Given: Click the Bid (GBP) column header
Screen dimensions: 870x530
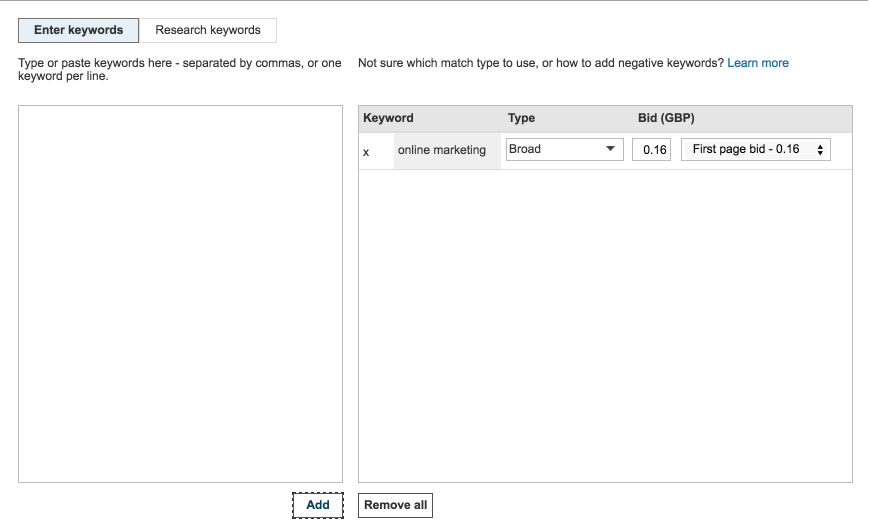Looking at the screenshot, I should 666,118.
